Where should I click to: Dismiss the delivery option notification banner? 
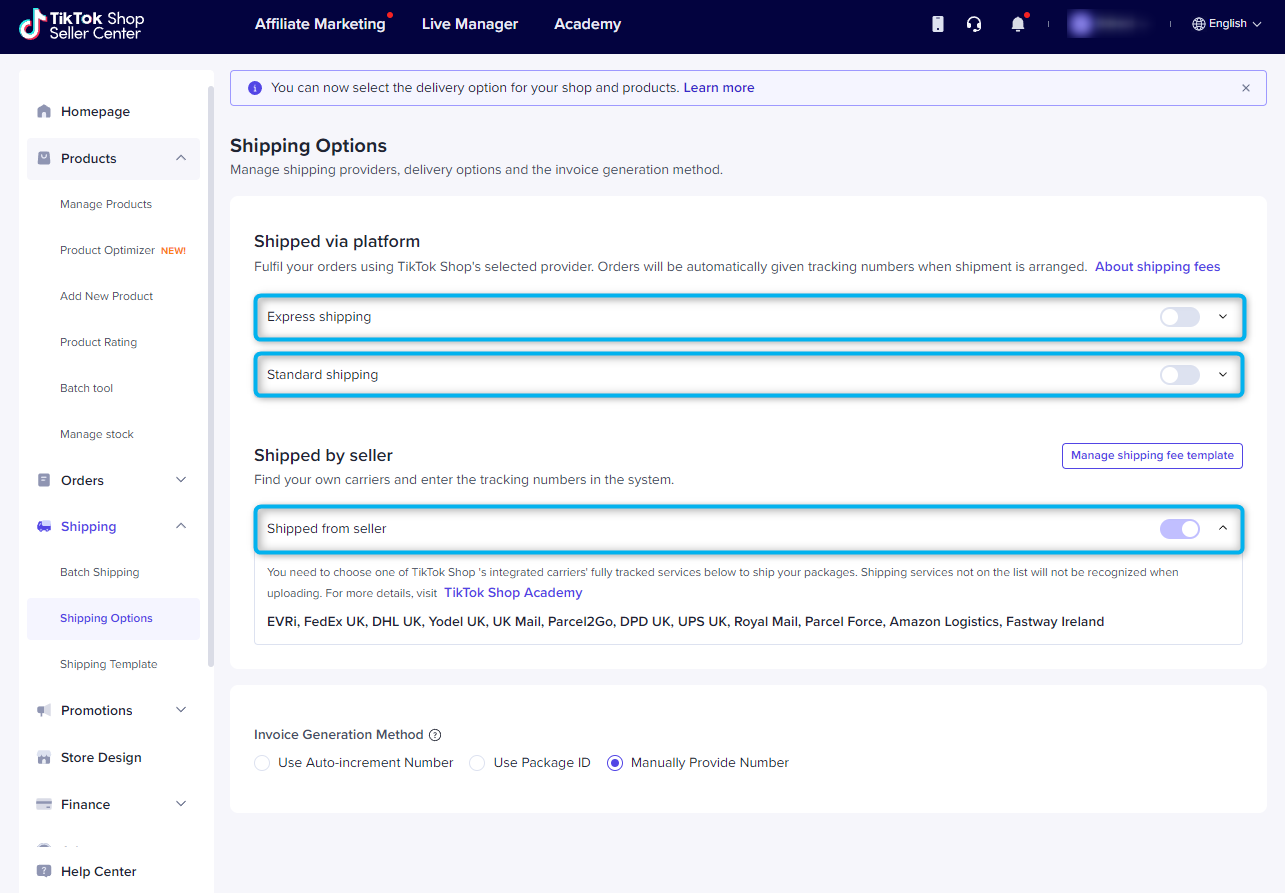click(1246, 88)
